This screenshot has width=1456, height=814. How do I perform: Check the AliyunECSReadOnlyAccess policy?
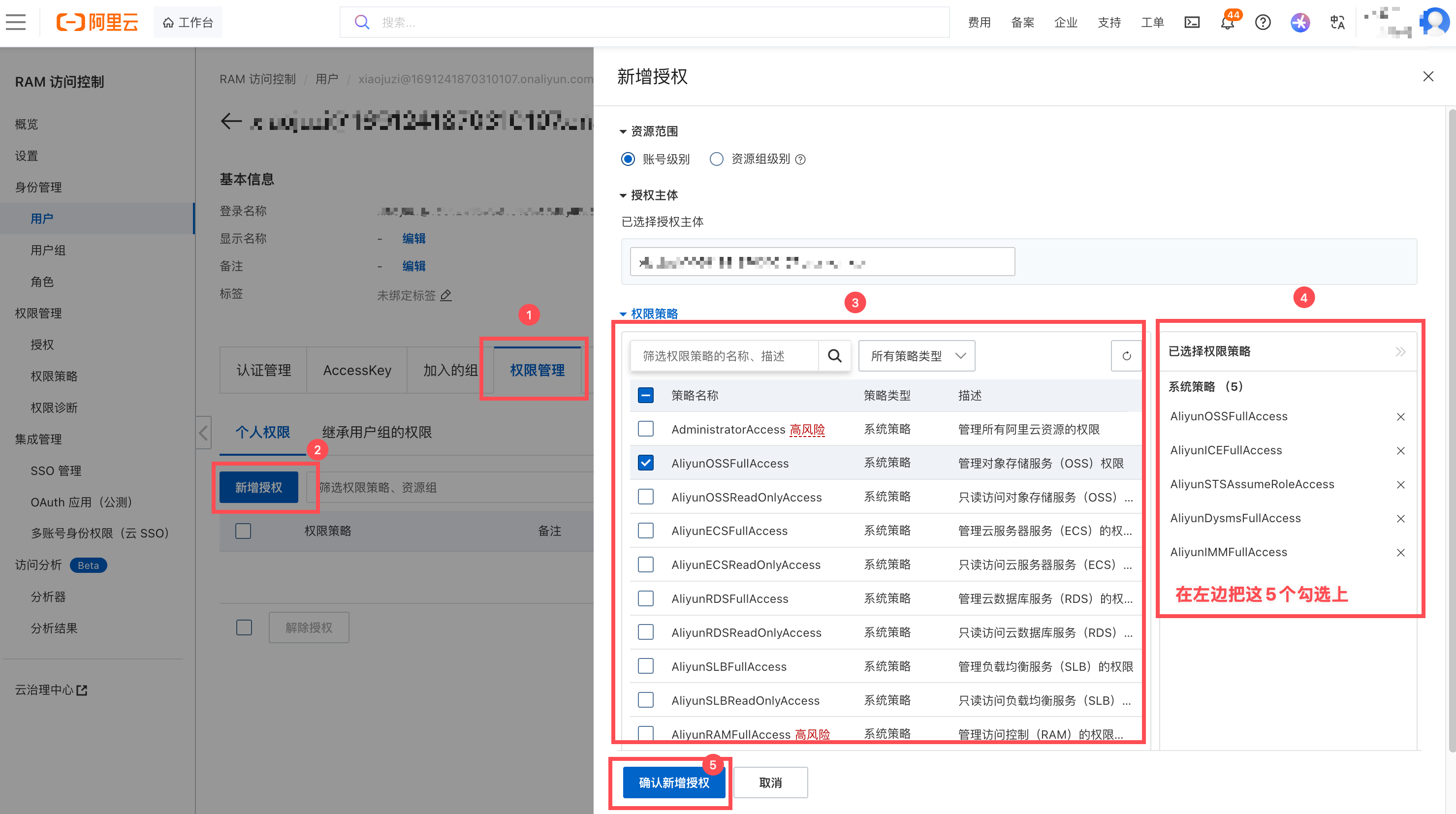645,564
